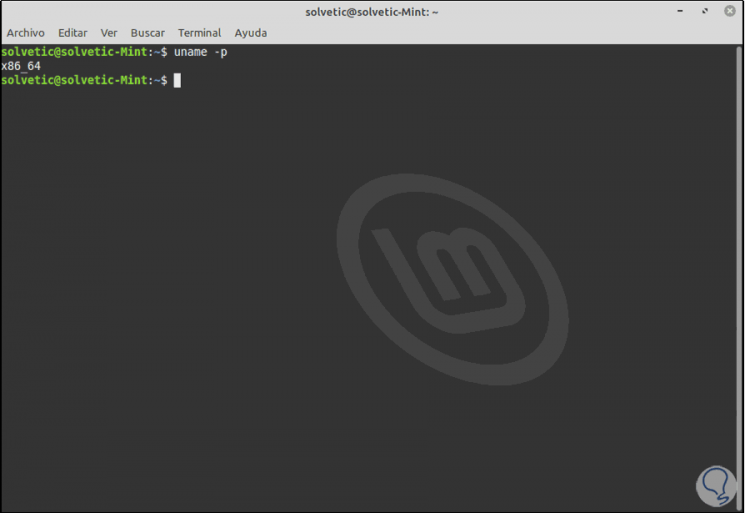745x513 pixels.
Task: Open the Ayuda menu
Action: tap(251, 33)
